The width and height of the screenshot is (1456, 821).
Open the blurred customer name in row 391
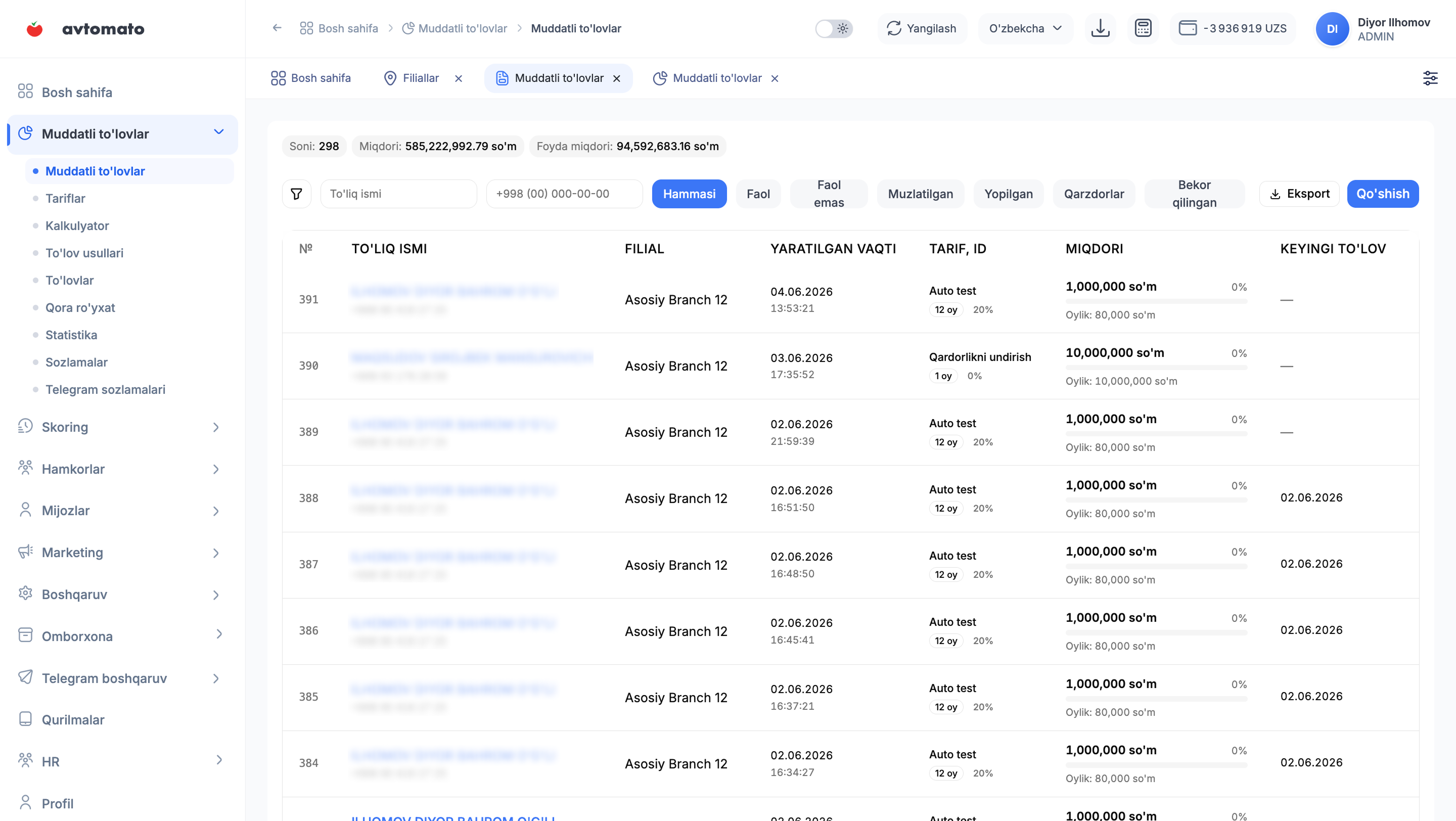[x=453, y=292]
